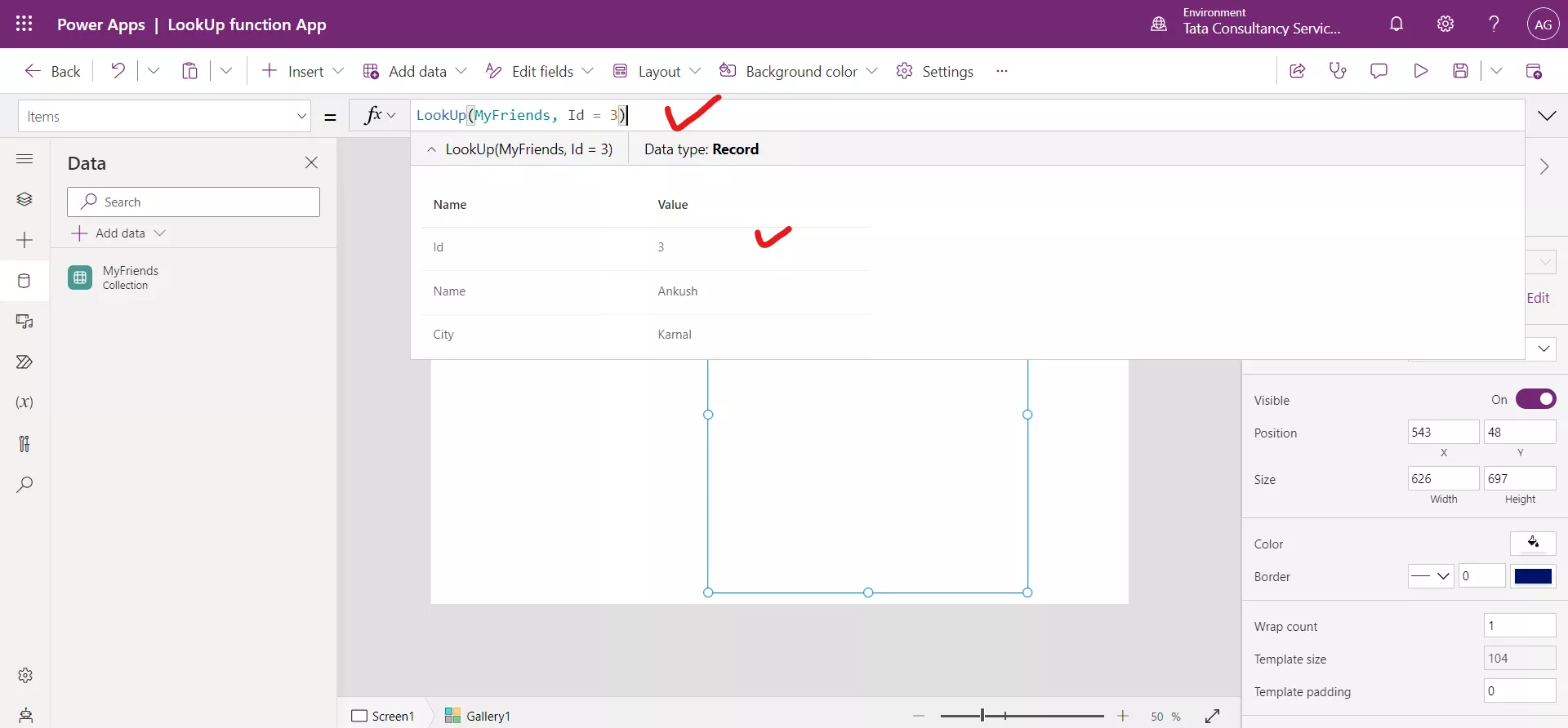Image resolution: width=1568 pixels, height=728 pixels.
Task: Click the Share icon
Action: (1297, 71)
